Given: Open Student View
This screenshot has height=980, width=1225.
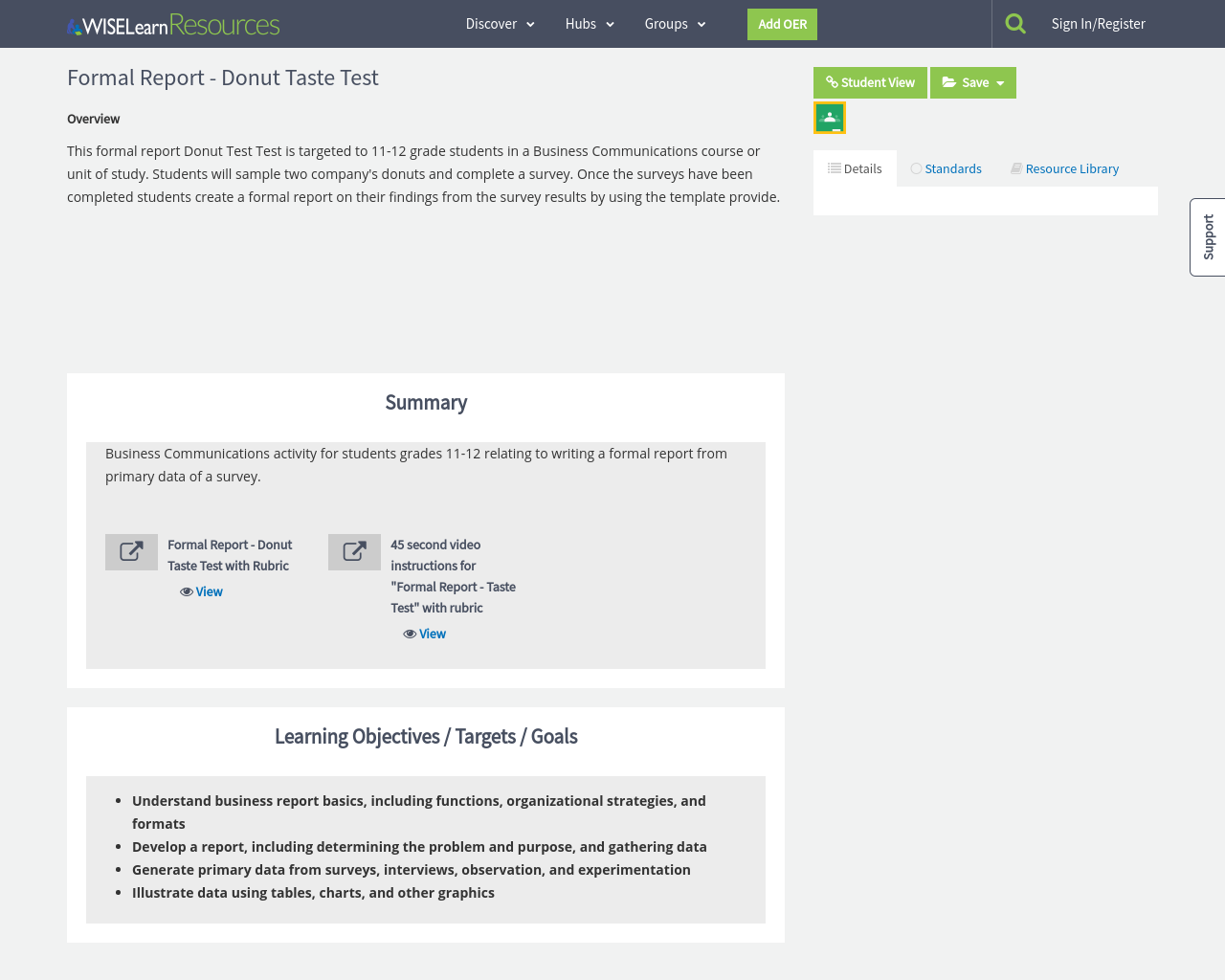Looking at the screenshot, I should (x=870, y=83).
